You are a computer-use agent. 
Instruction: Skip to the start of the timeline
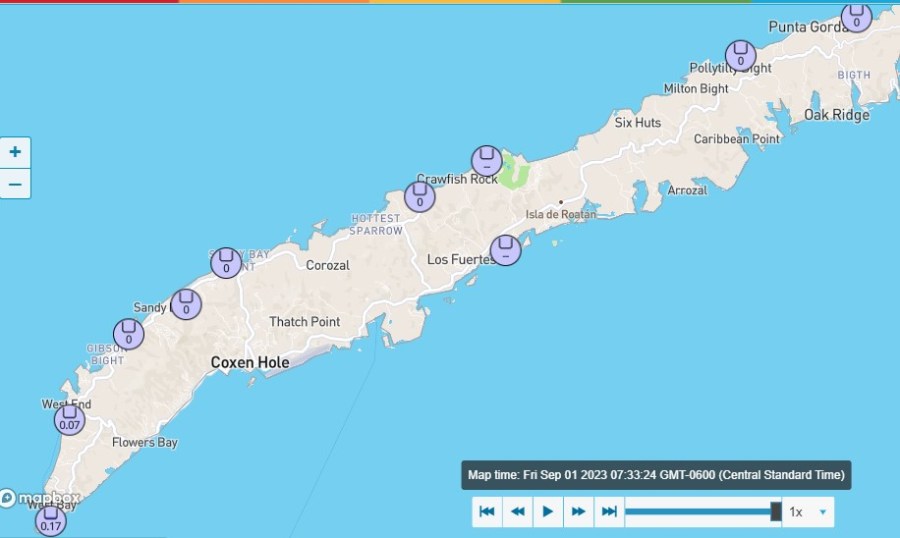pos(487,512)
